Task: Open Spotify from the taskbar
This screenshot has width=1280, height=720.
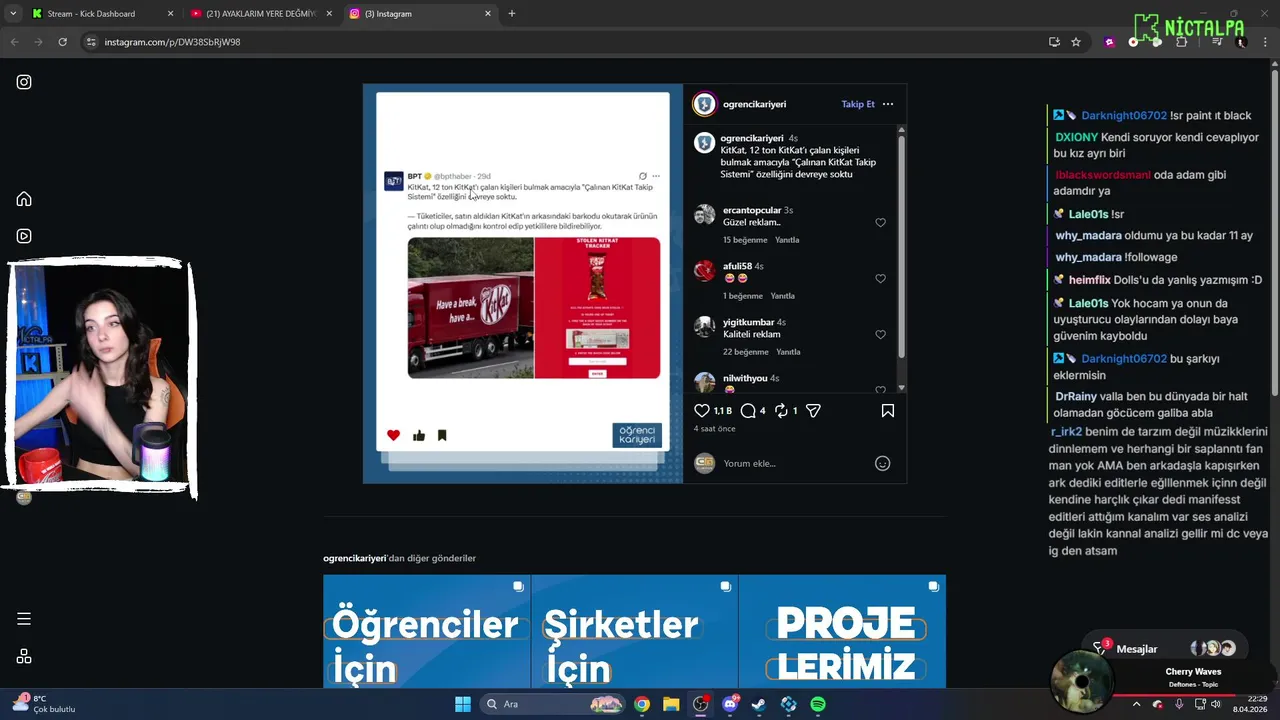Action: point(818,704)
